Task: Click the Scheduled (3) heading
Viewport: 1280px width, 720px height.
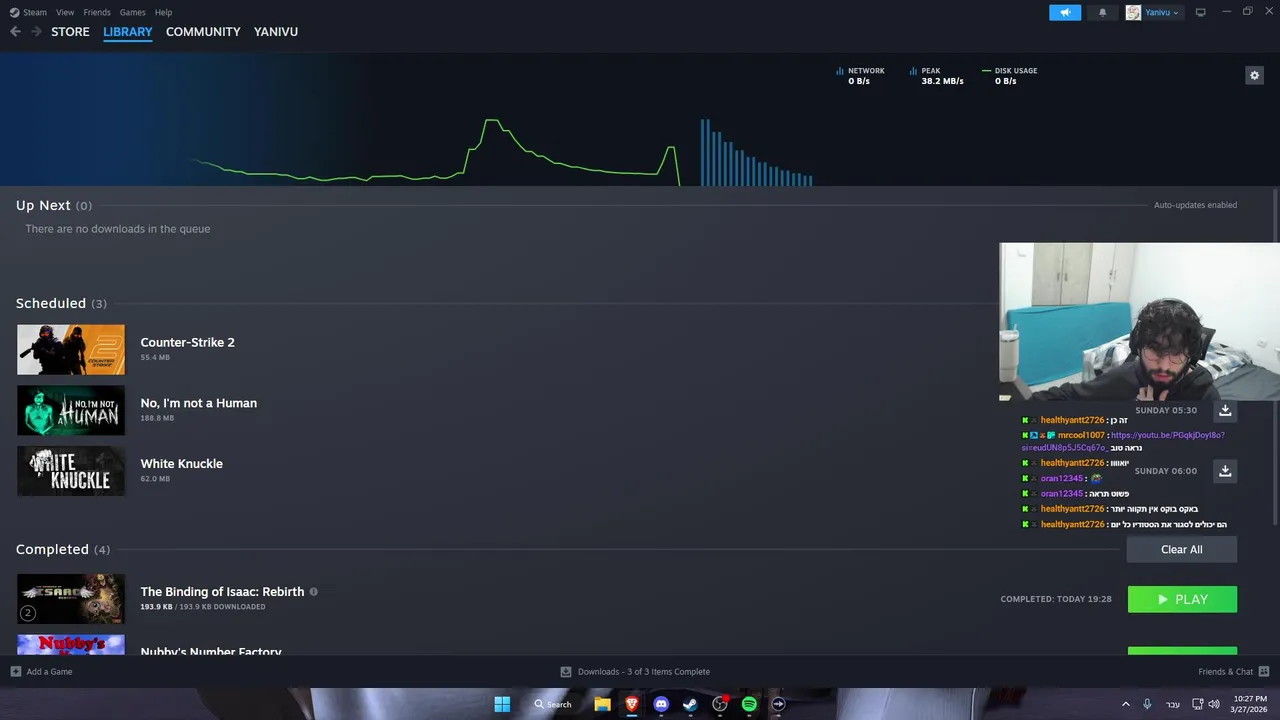Action: tap(61, 303)
